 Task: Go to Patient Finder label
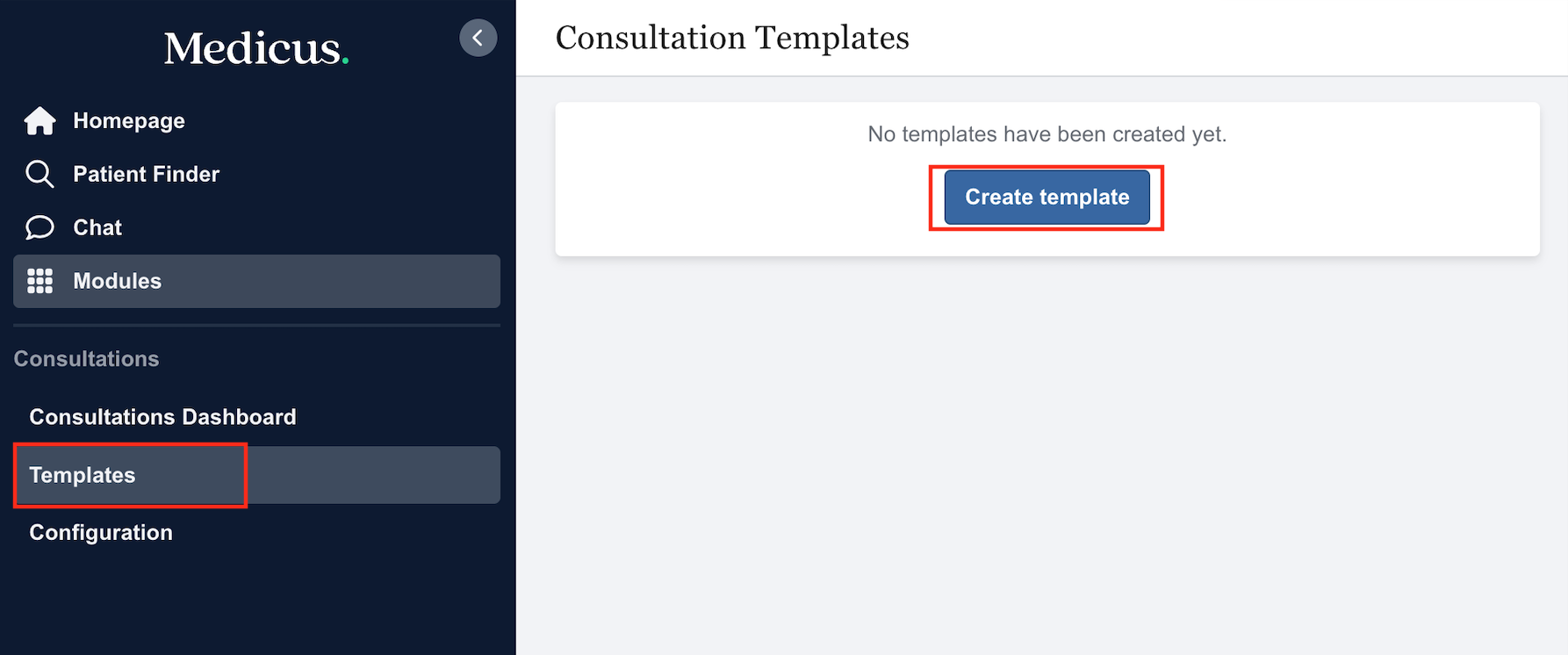[x=146, y=174]
